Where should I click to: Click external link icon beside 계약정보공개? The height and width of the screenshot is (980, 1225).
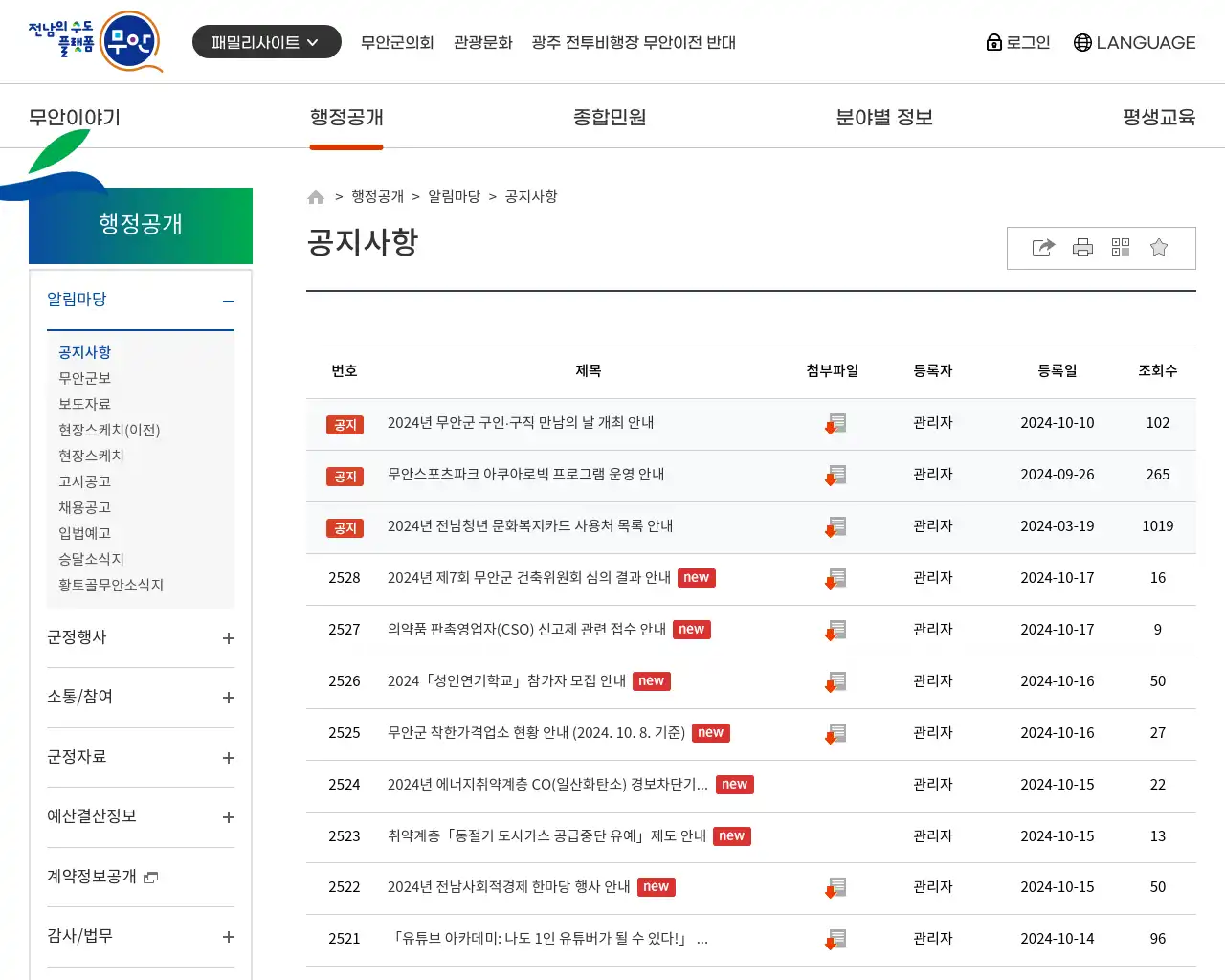pos(151,878)
